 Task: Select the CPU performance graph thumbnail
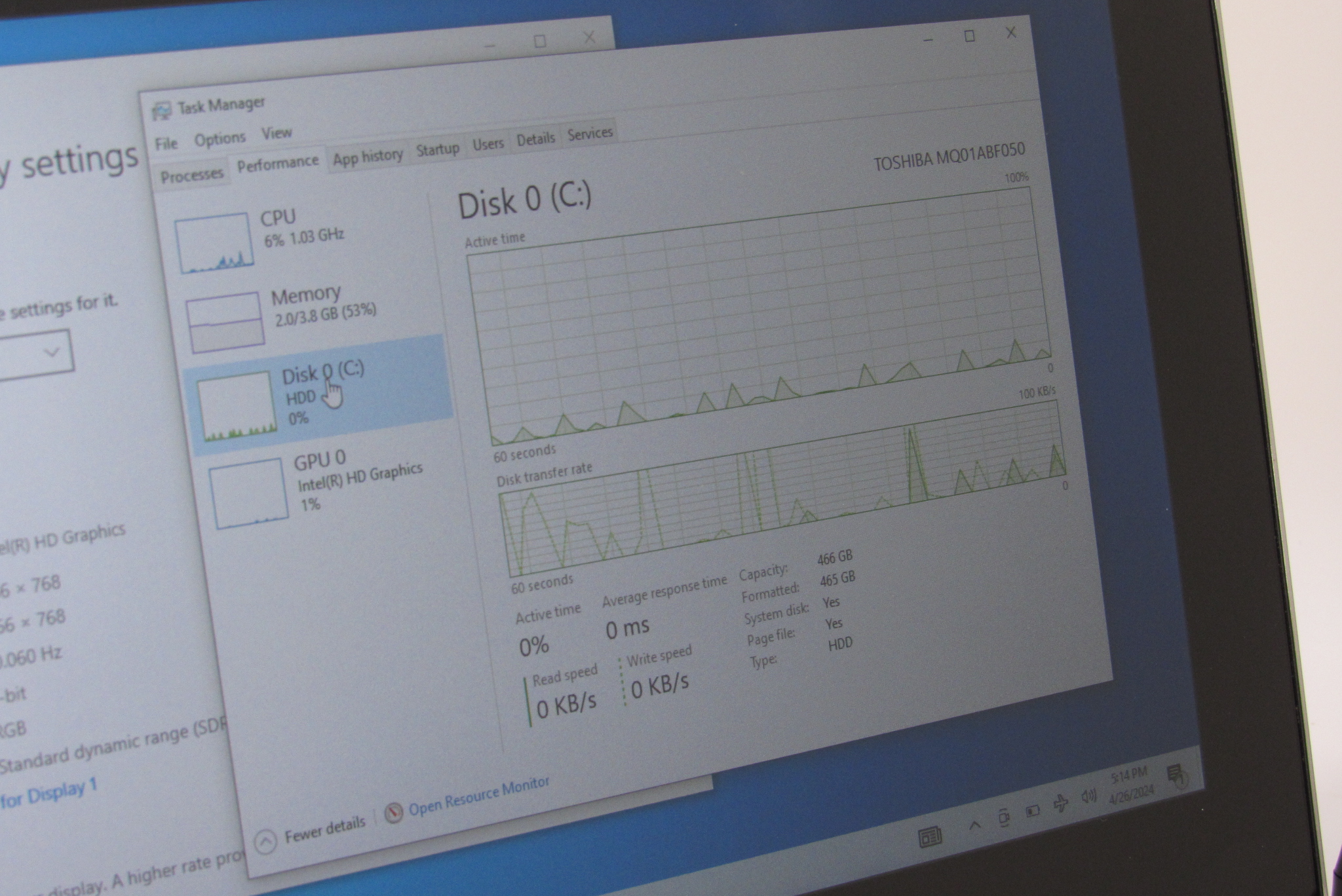point(214,243)
